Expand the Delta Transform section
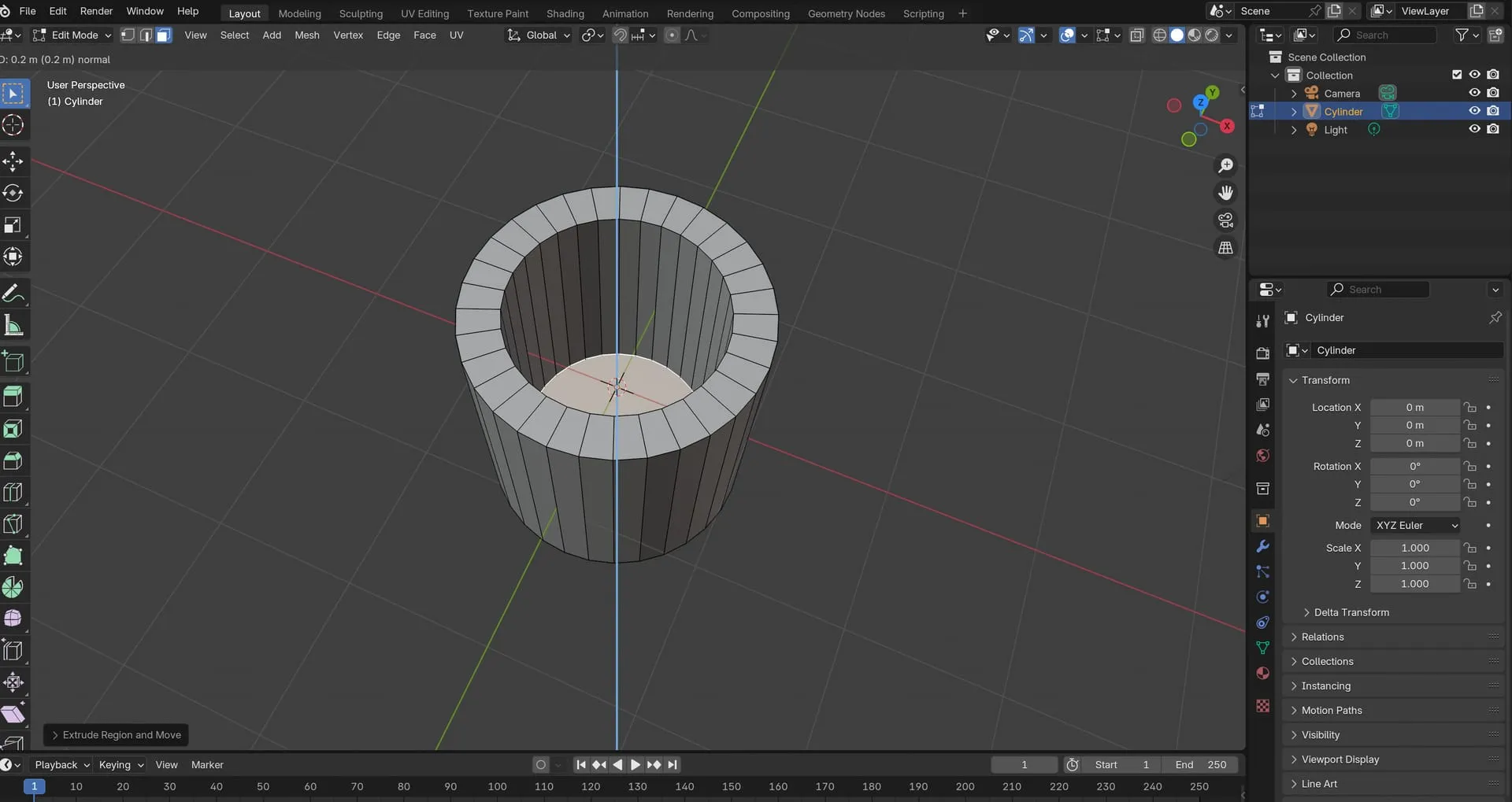This screenshot has width=1512, height=802. 1351,612
